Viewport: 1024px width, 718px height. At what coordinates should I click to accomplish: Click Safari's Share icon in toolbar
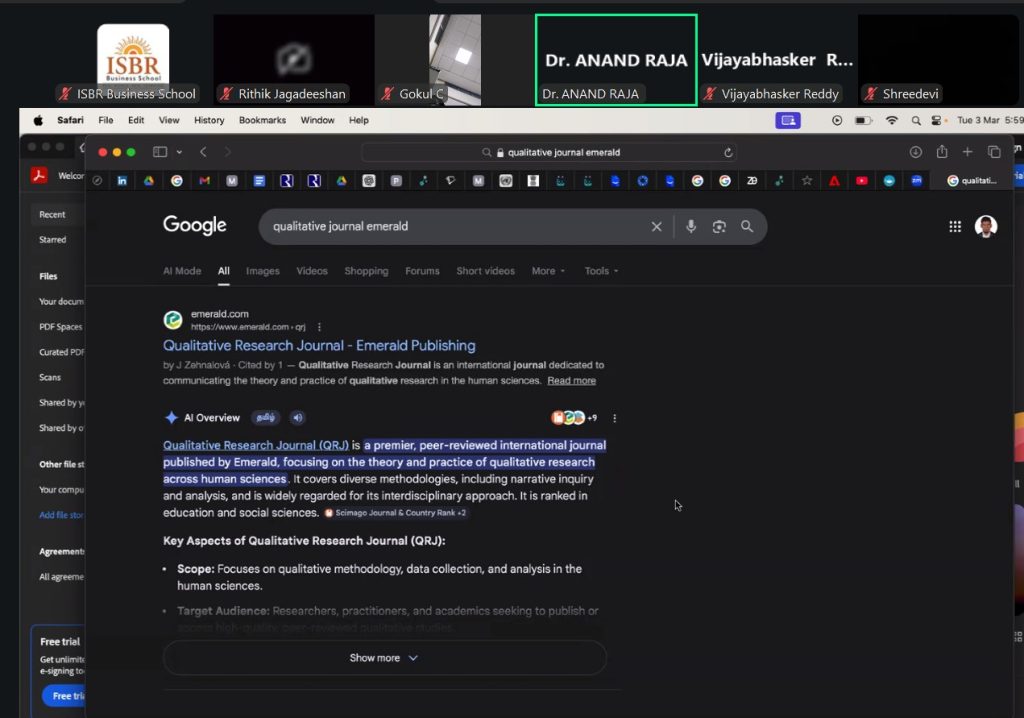pos(941,152)
